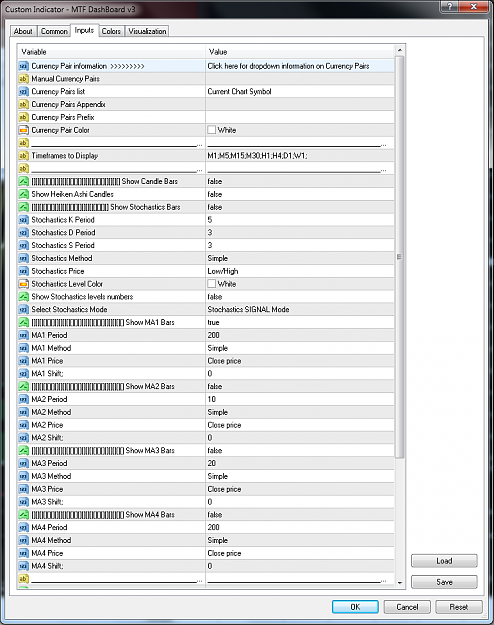Toggle Show Candle Bars false value
Image resolution: width=494 pixels, height=625 pixels.
coord(300,181)
